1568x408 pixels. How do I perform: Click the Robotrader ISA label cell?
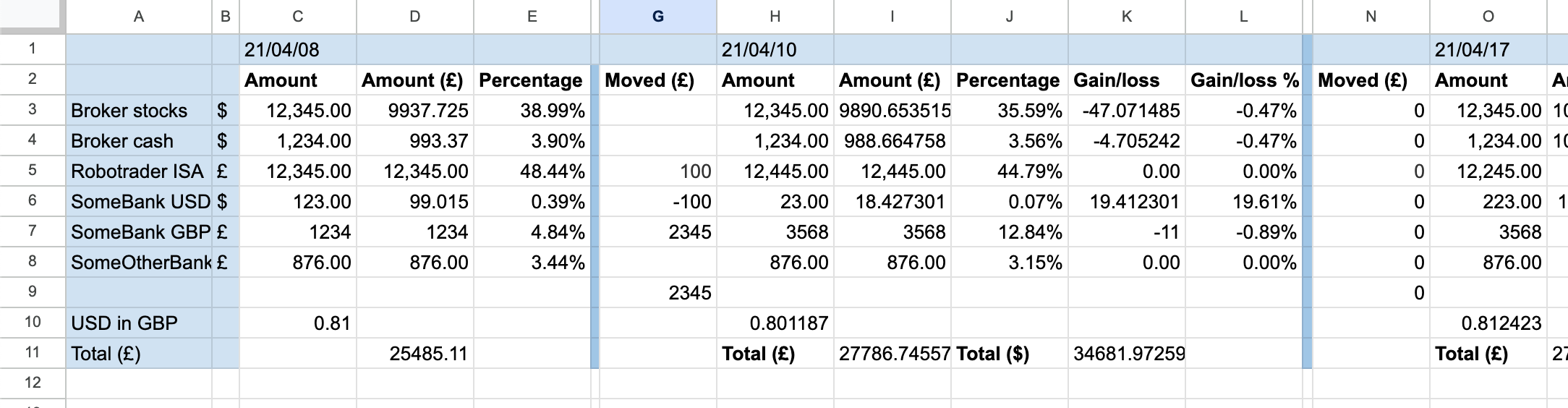point(139,171)
